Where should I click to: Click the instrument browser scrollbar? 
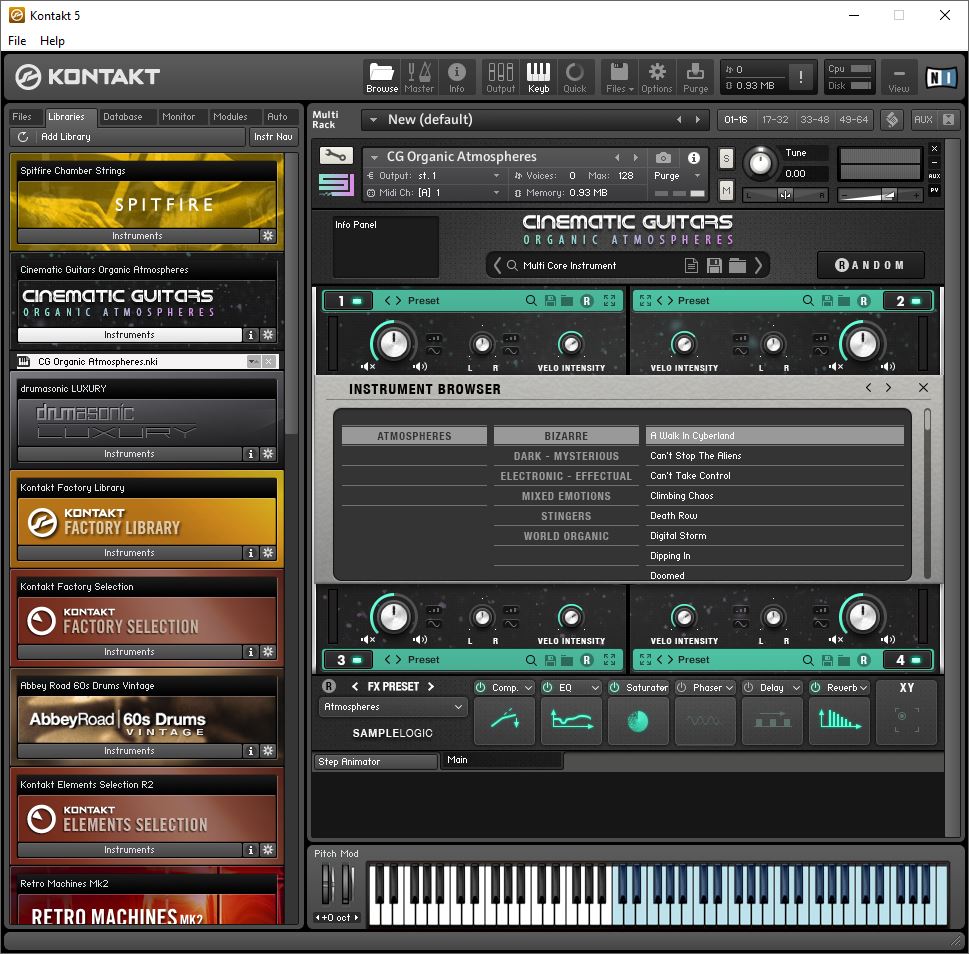point(927,420)
